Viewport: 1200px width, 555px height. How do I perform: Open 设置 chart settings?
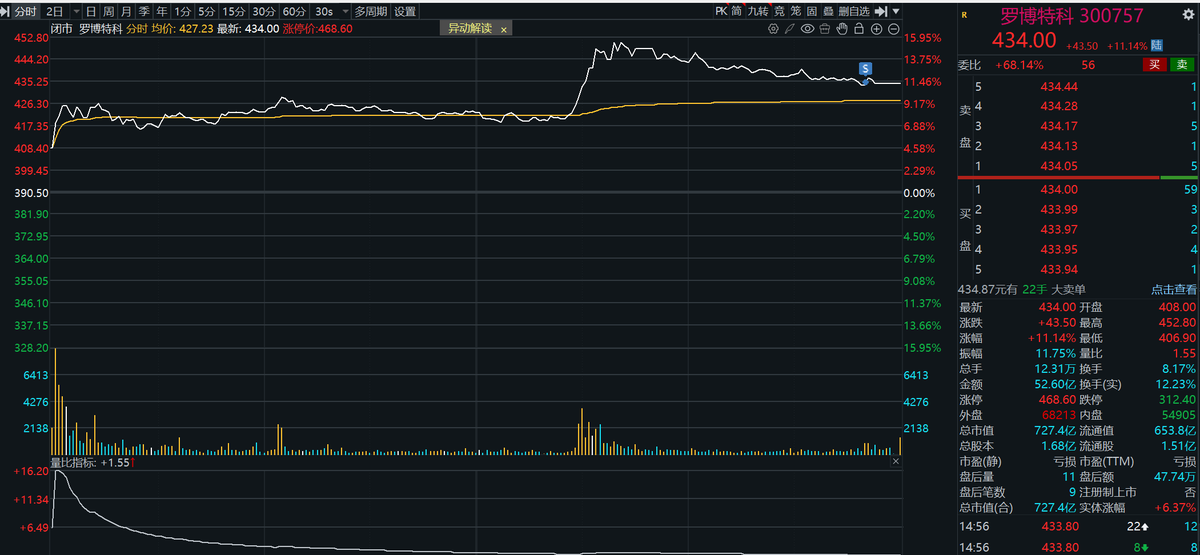[x=405, y=12]
